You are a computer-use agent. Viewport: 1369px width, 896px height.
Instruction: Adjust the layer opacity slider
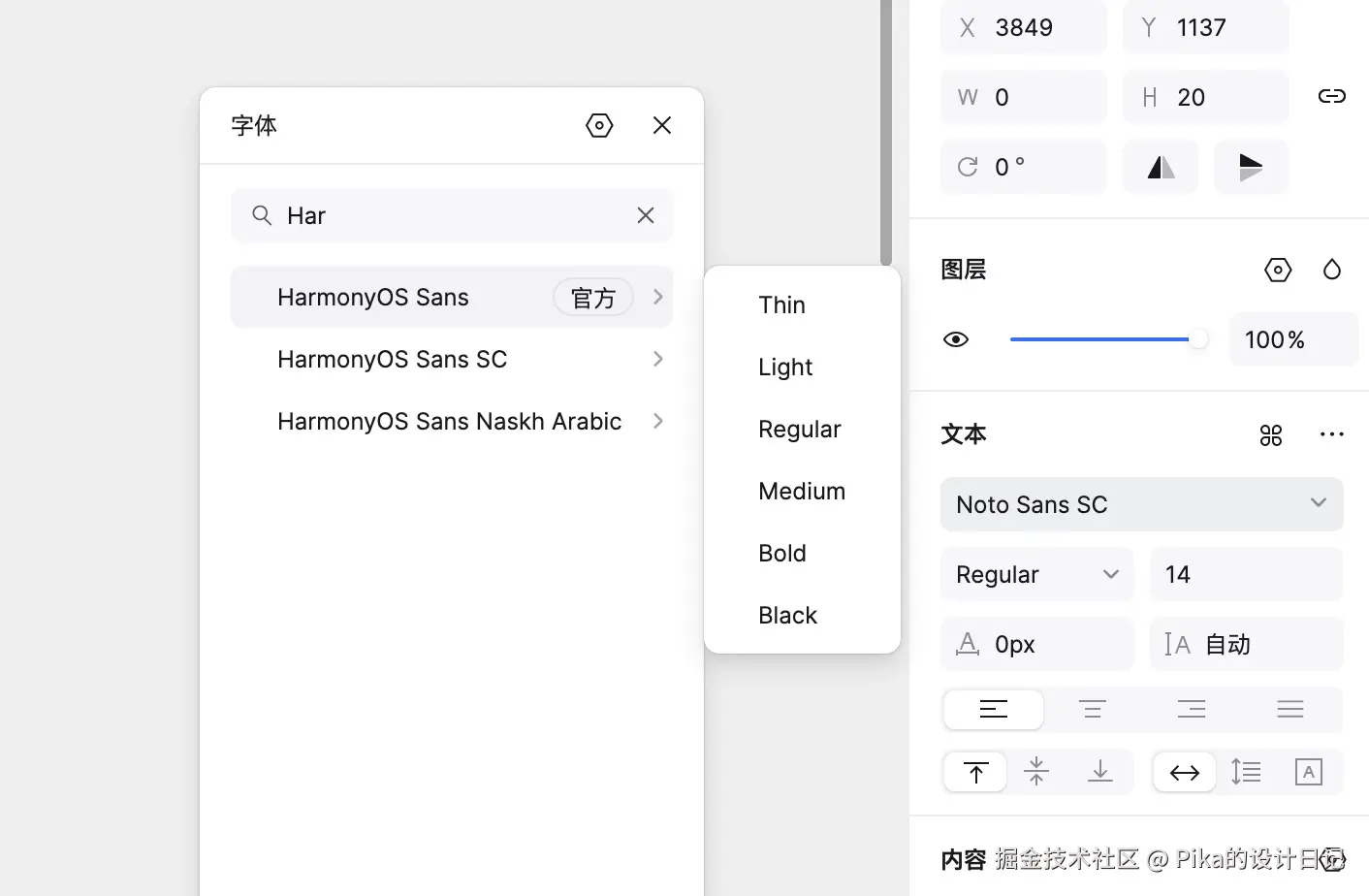(x=1109, y=339)
